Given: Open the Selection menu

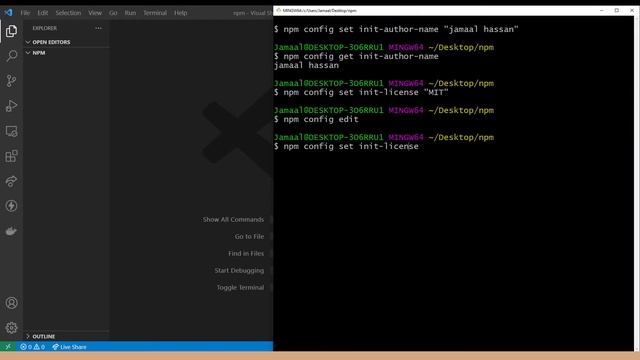Looking at the screenshot, I should tap(68, 13).
